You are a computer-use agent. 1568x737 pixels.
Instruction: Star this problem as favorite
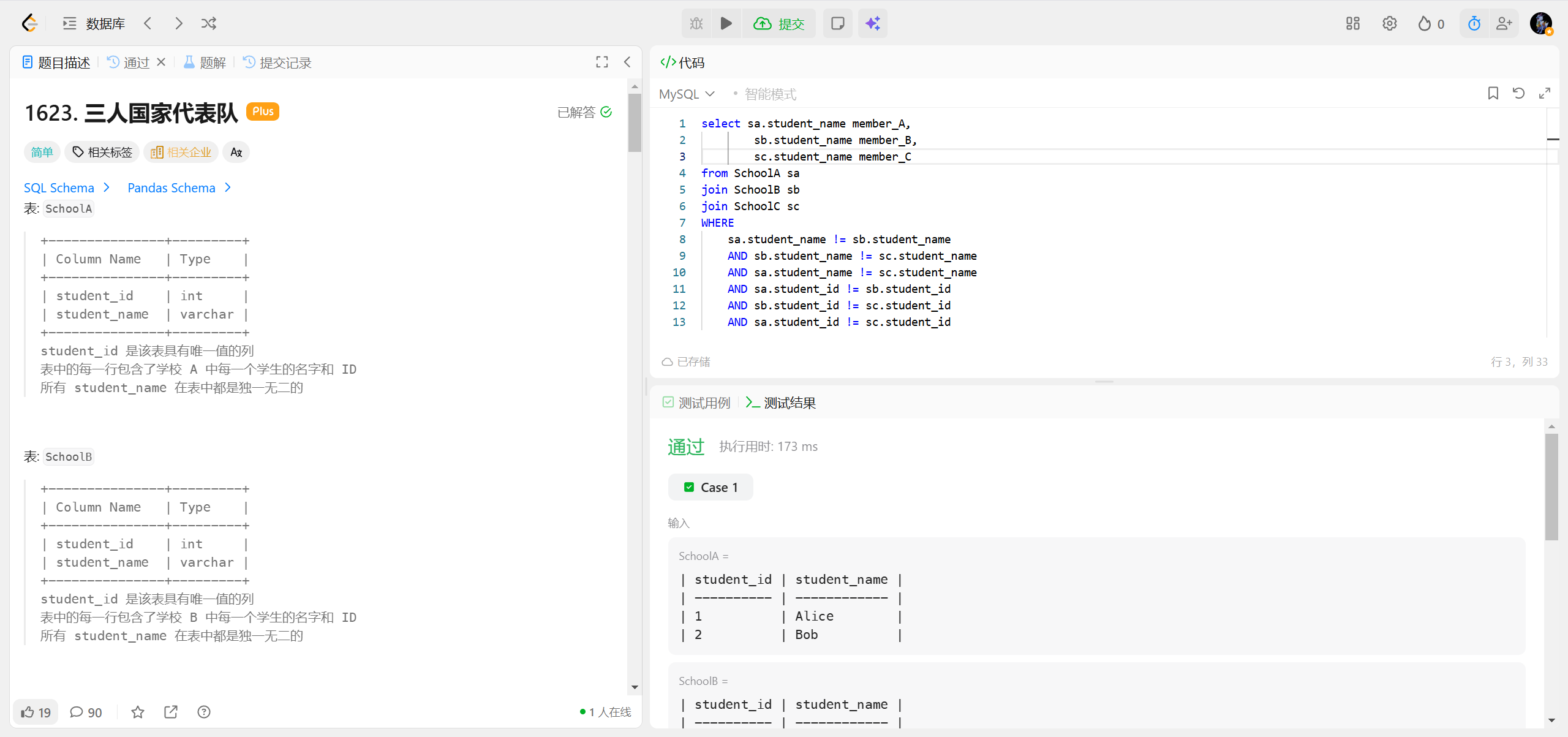pos(138,712)
